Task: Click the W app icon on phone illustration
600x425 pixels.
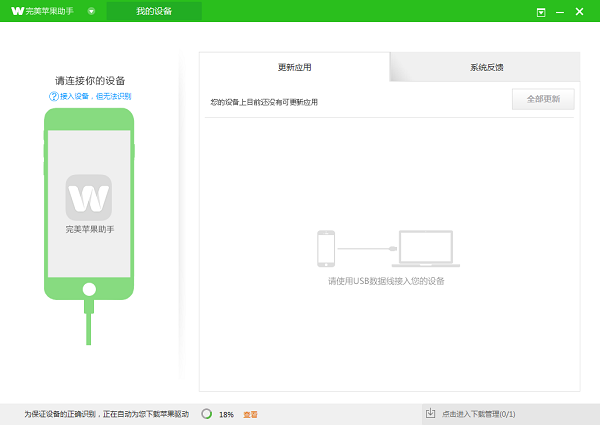Action: click(x=89, y=198)
